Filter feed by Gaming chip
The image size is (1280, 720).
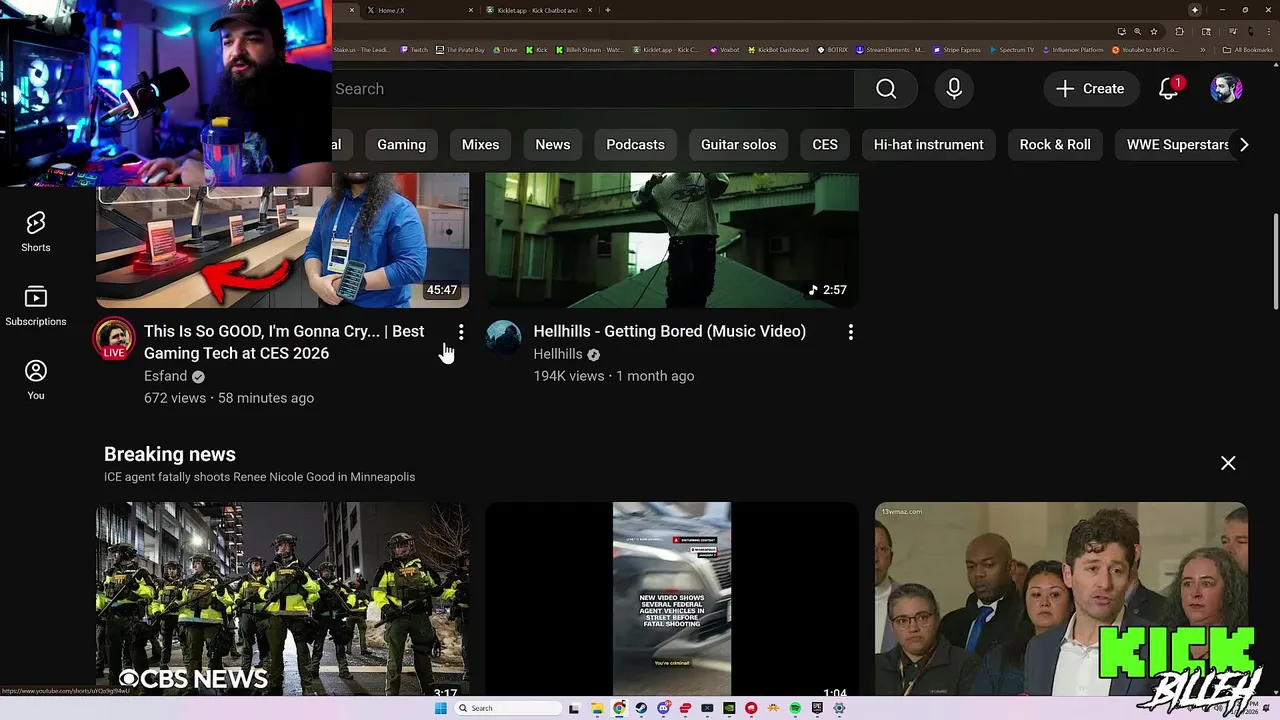coord(401,145)
